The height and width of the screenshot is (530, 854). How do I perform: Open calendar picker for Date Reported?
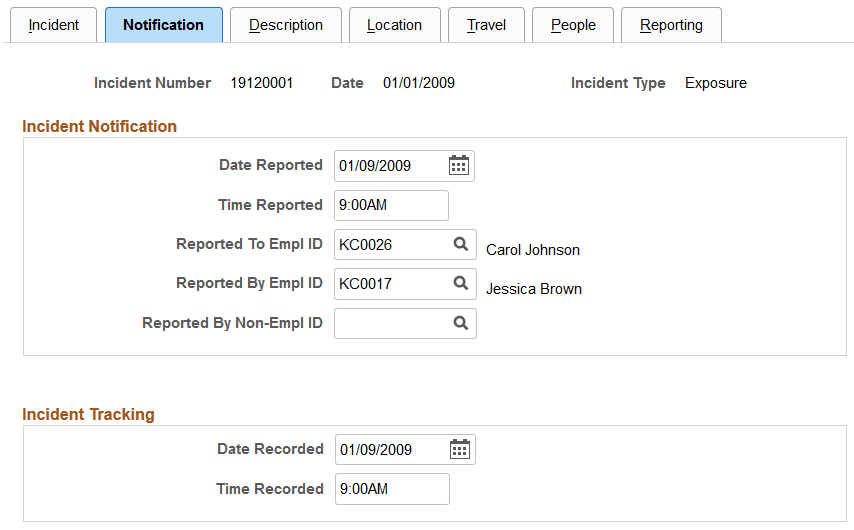click(x=459, y=166)
